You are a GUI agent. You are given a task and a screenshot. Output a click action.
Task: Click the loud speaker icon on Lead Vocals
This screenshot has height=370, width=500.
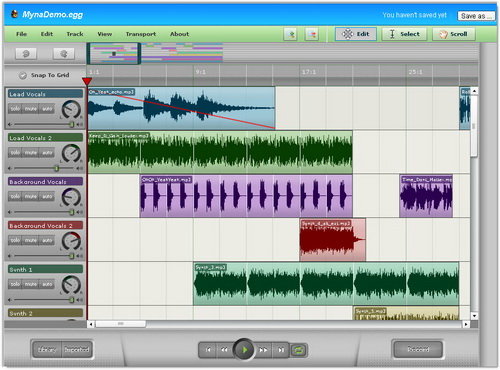pyautogui.click(x=80, y=124)
